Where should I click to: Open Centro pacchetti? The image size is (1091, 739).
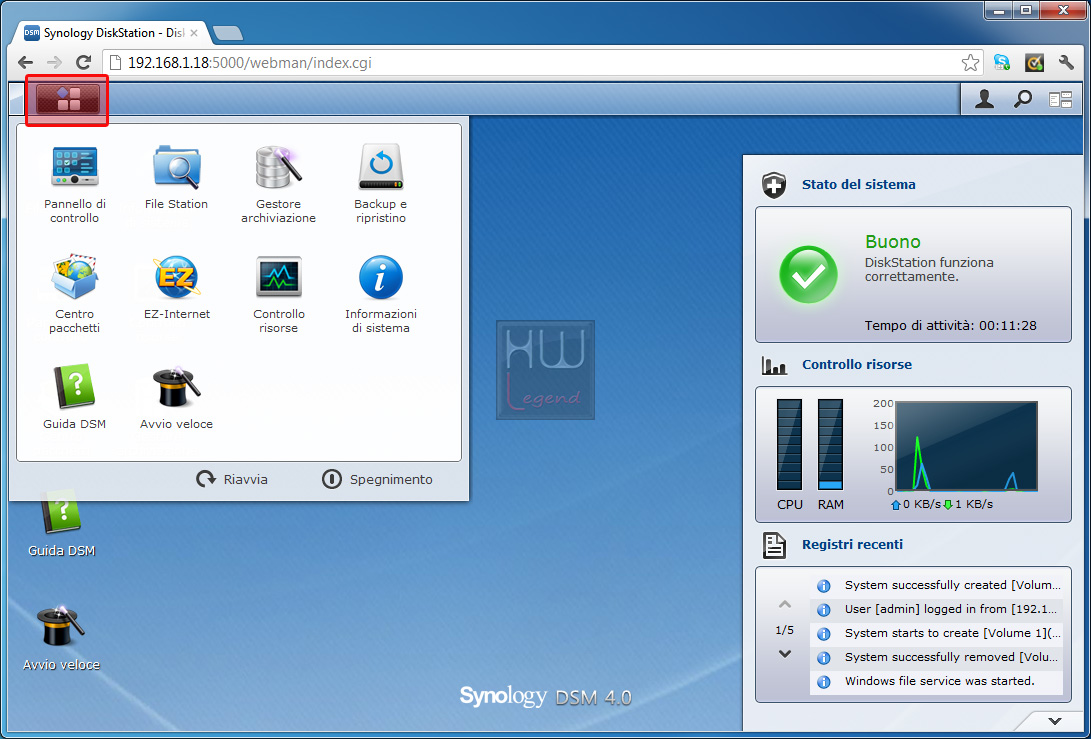[74, 294]
